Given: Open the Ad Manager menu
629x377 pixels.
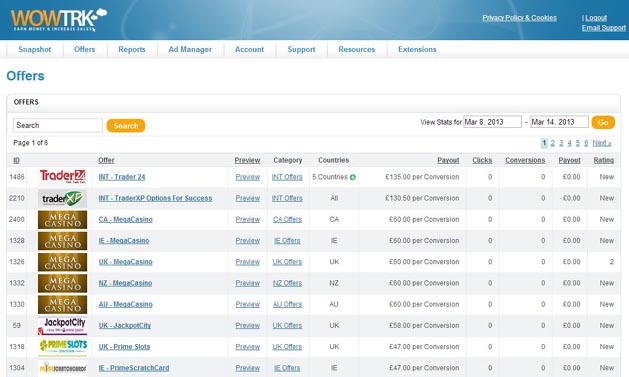Looking at the screenshot, I should (x=190, y=49).
